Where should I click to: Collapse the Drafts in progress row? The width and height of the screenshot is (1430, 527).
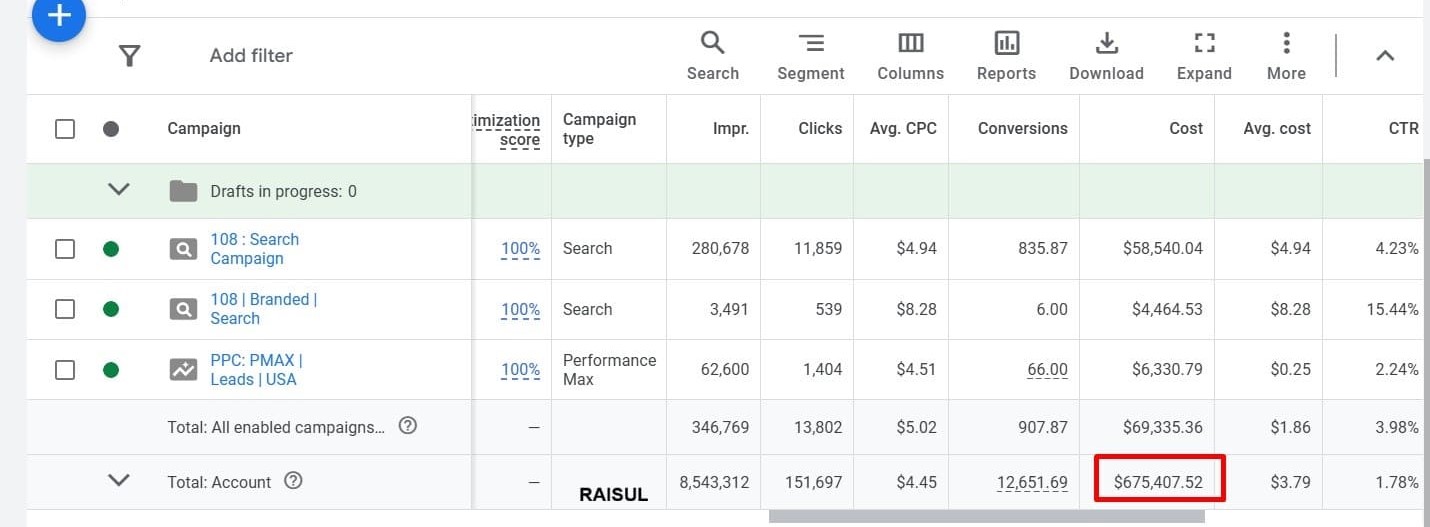[119, 189]
